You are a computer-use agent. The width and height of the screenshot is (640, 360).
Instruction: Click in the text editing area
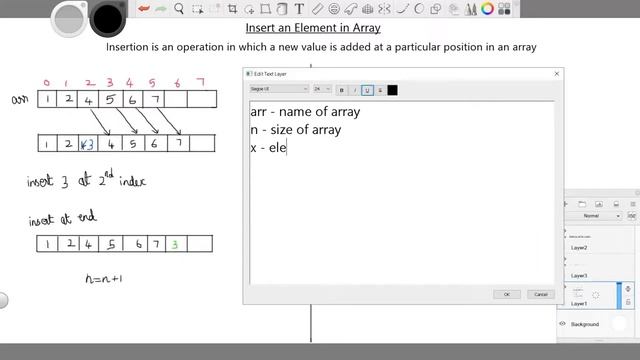click(402, 193)
